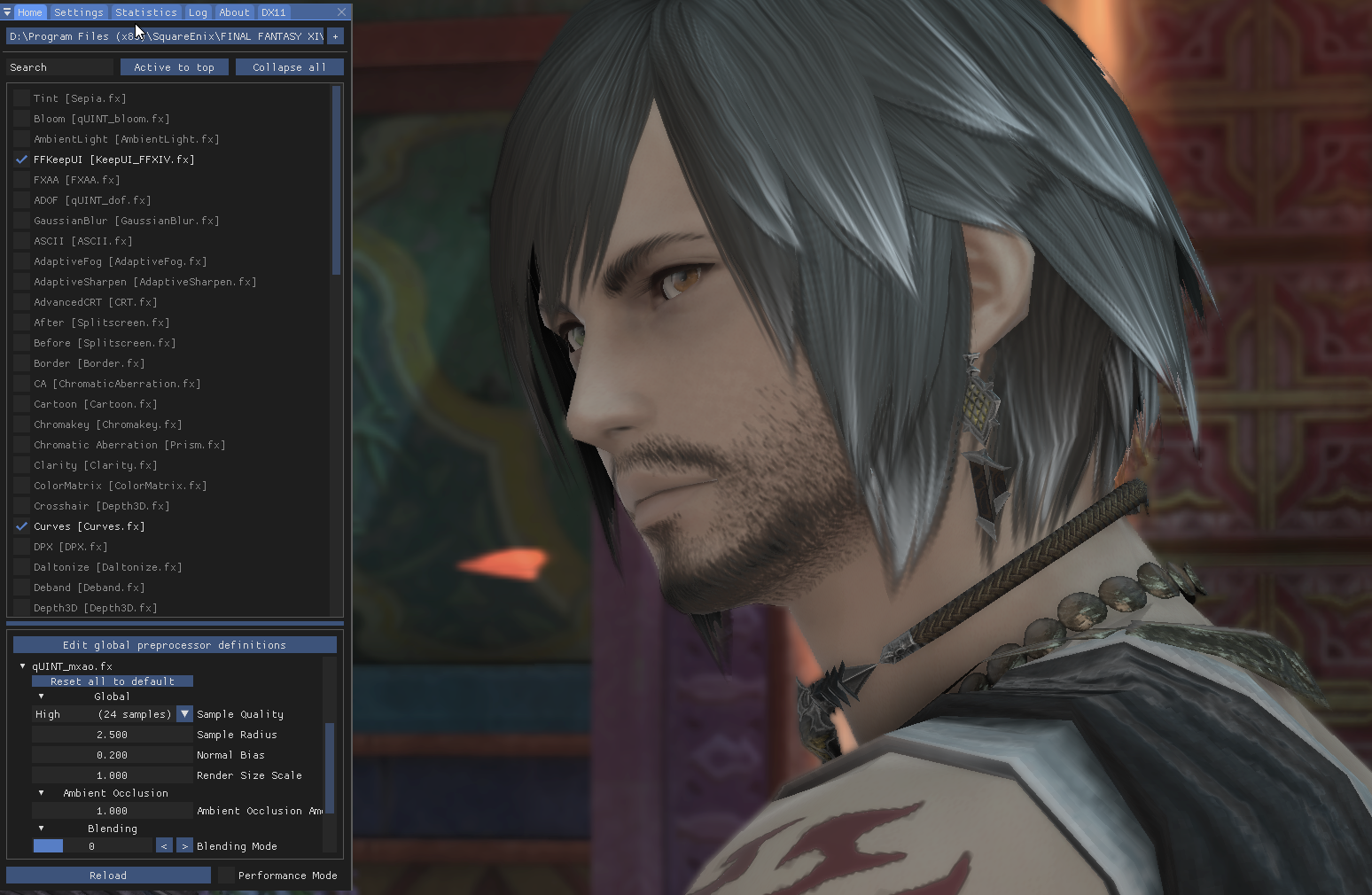Click Reset all to default
This screenshot has width=1372, height=895.
pyautogui.click(x=113, y=681)
